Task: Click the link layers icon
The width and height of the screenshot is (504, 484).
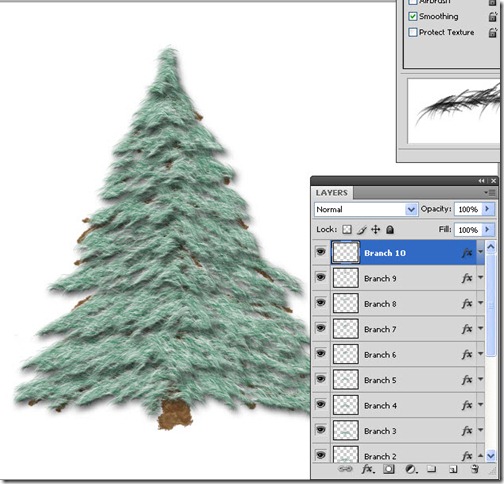Action: (x=345, y=469)
